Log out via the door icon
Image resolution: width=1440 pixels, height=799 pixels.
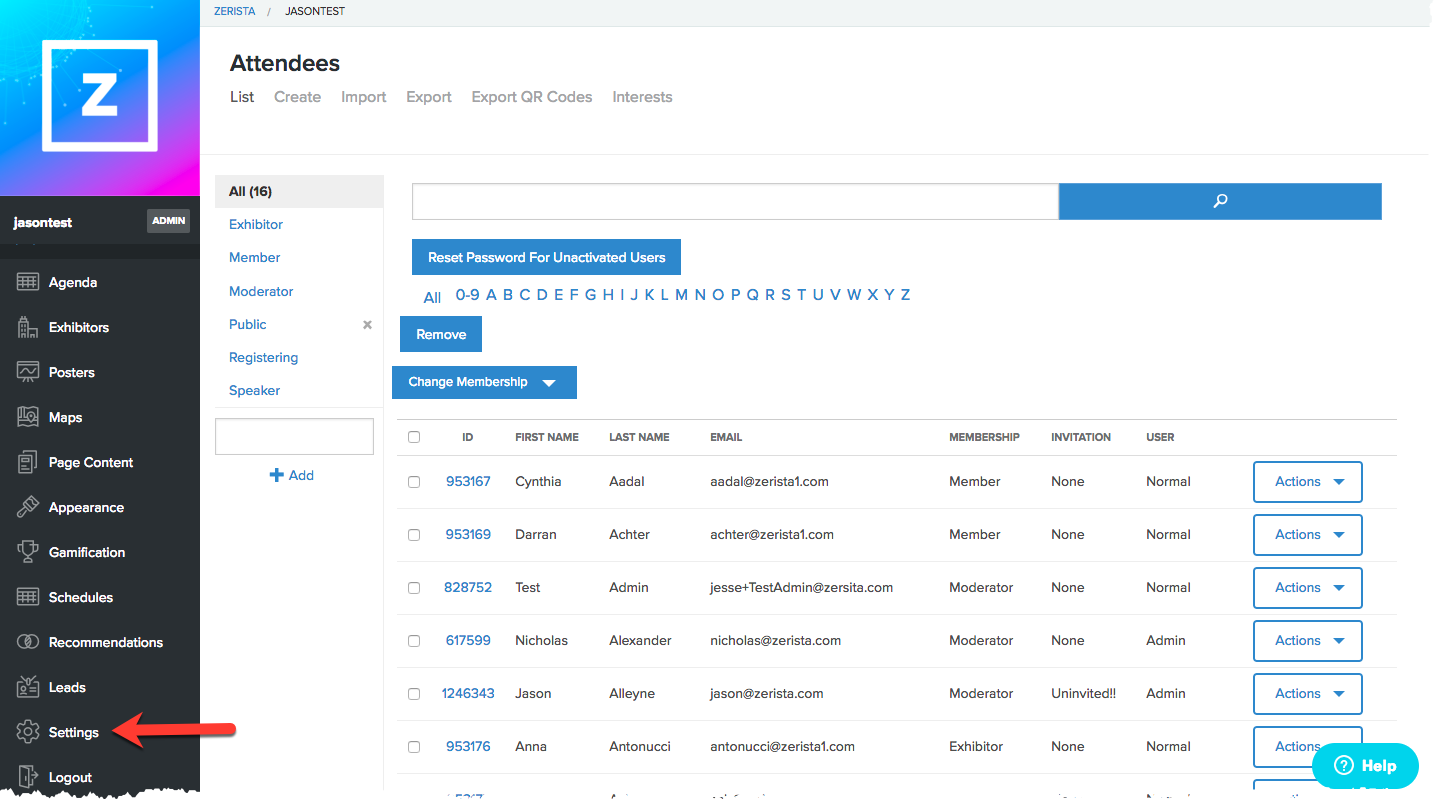click(x=28, y=777)
